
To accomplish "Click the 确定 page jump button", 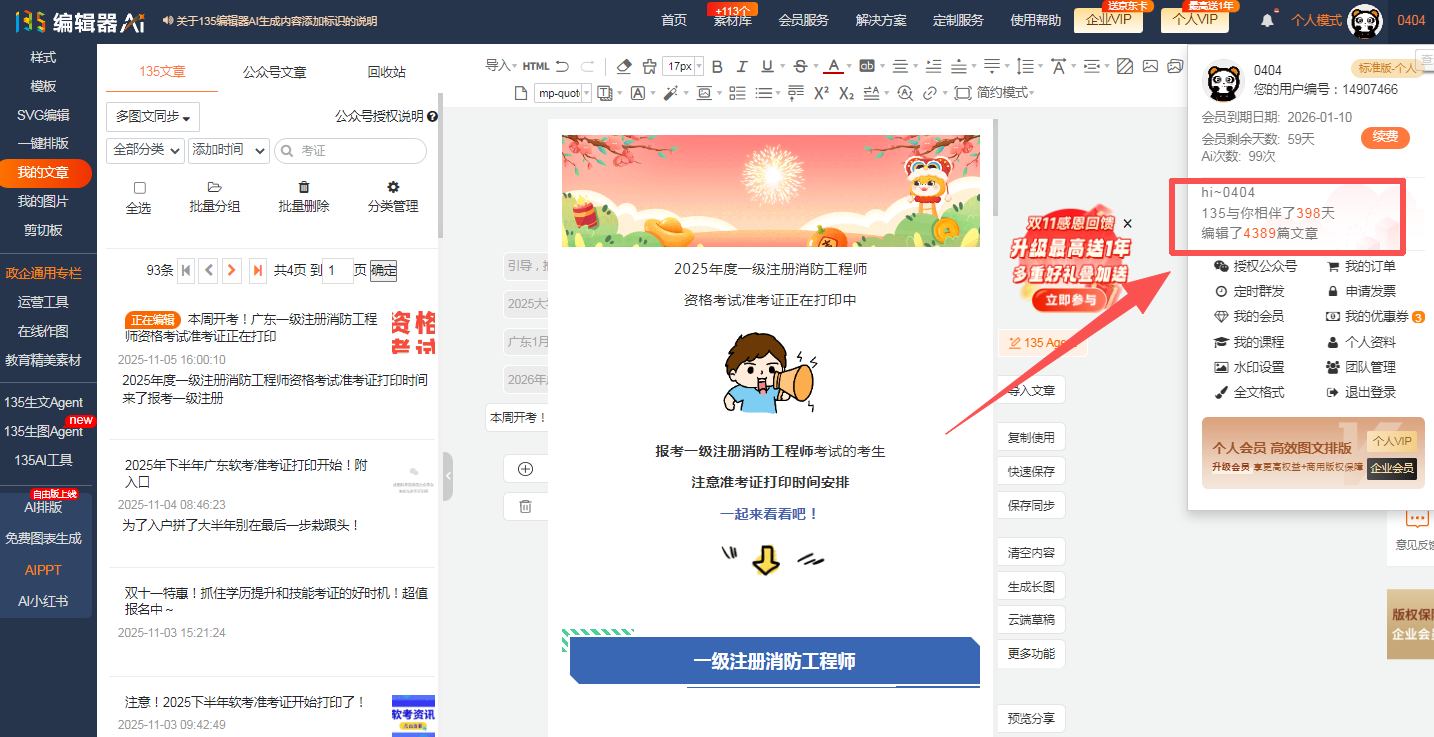I will 384,270.
